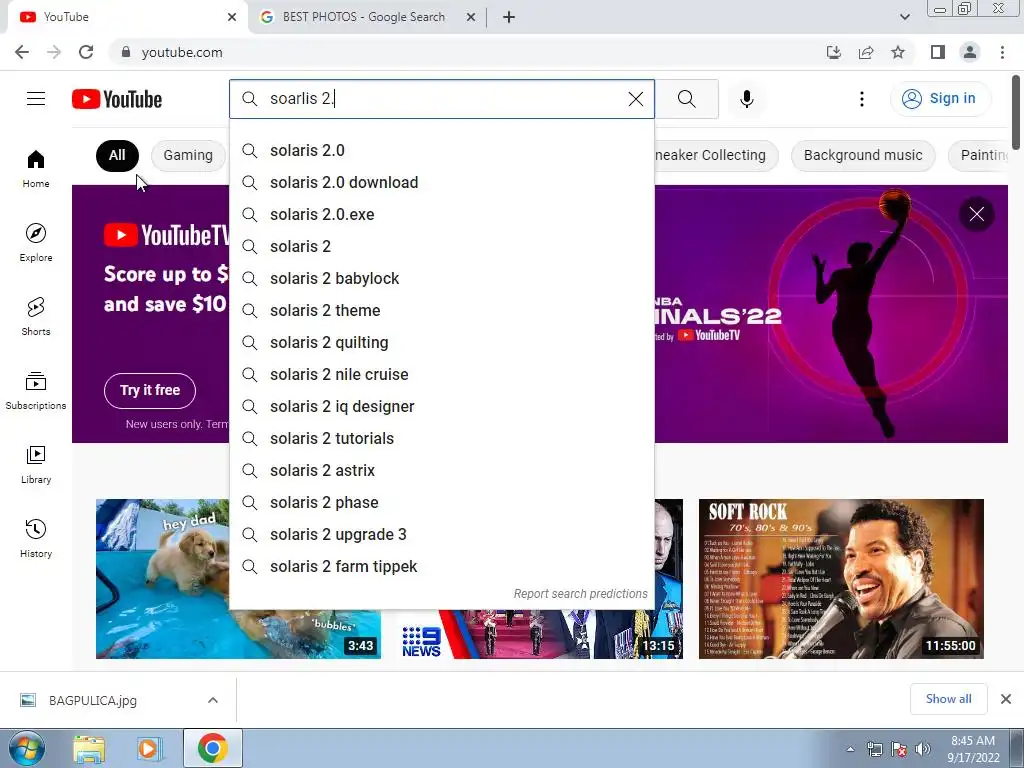Open Subscriptions in the sidebar

click(x=36, y=390)
